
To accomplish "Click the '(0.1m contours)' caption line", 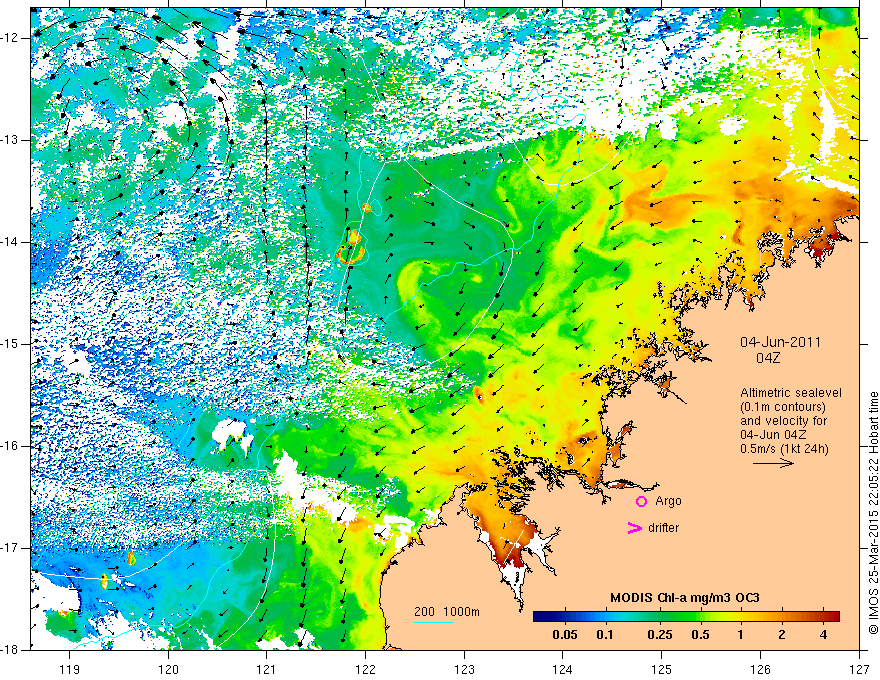I will [x=783, y=407].
